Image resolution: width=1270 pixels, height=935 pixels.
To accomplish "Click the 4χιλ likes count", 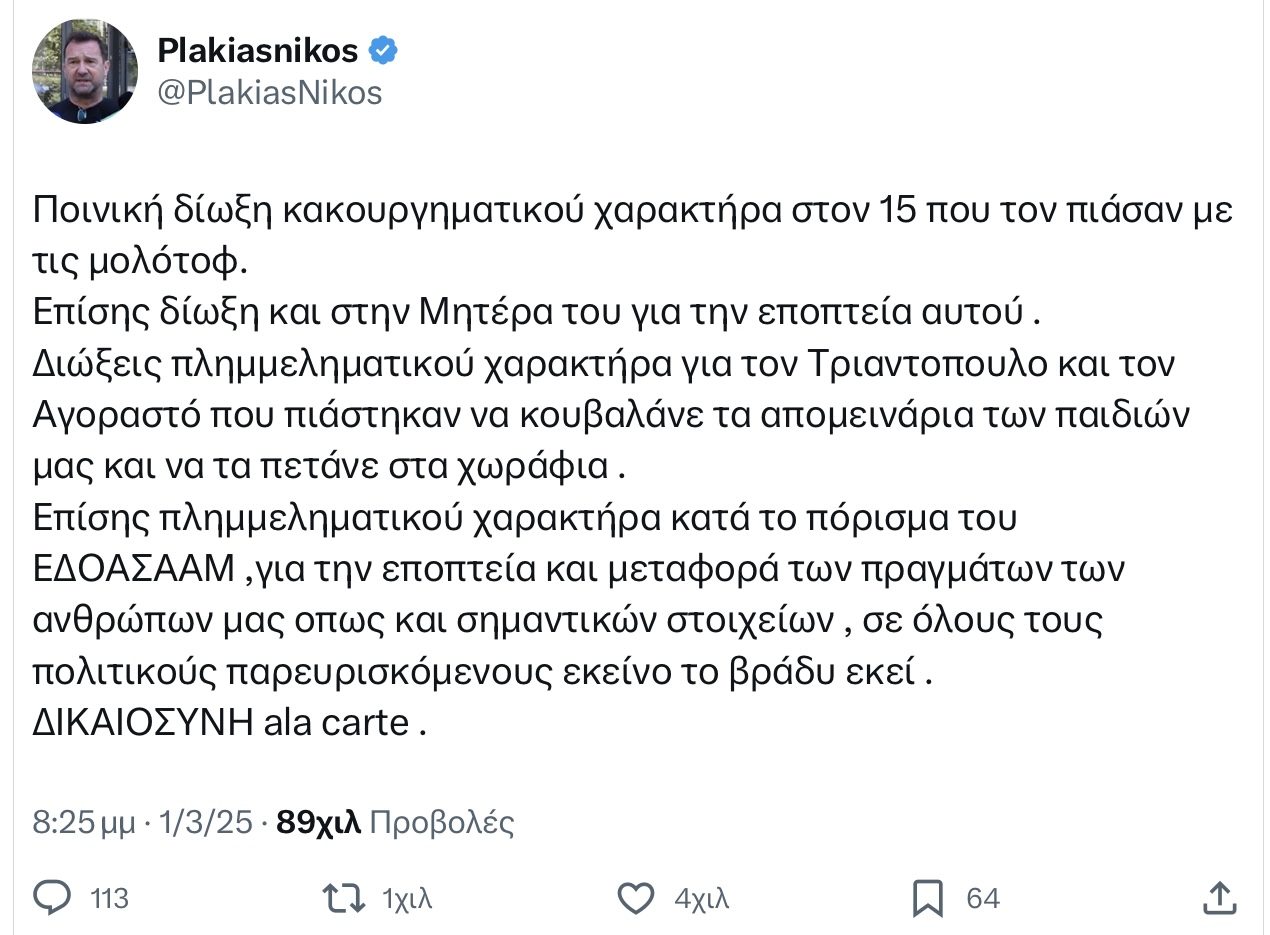I will click(x=702, y=899).
